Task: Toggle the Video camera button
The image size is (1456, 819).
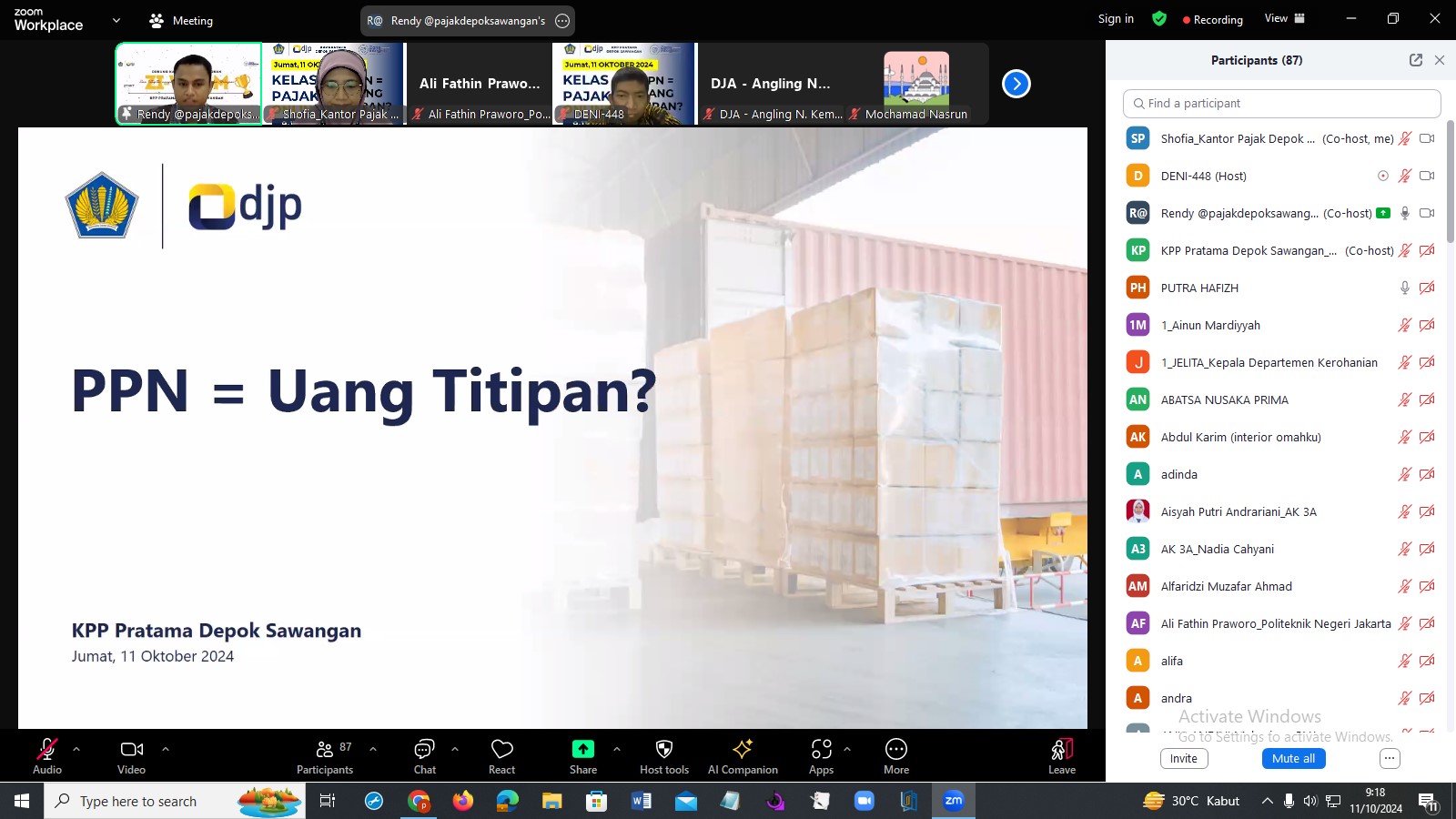Action: coord(131,749)
